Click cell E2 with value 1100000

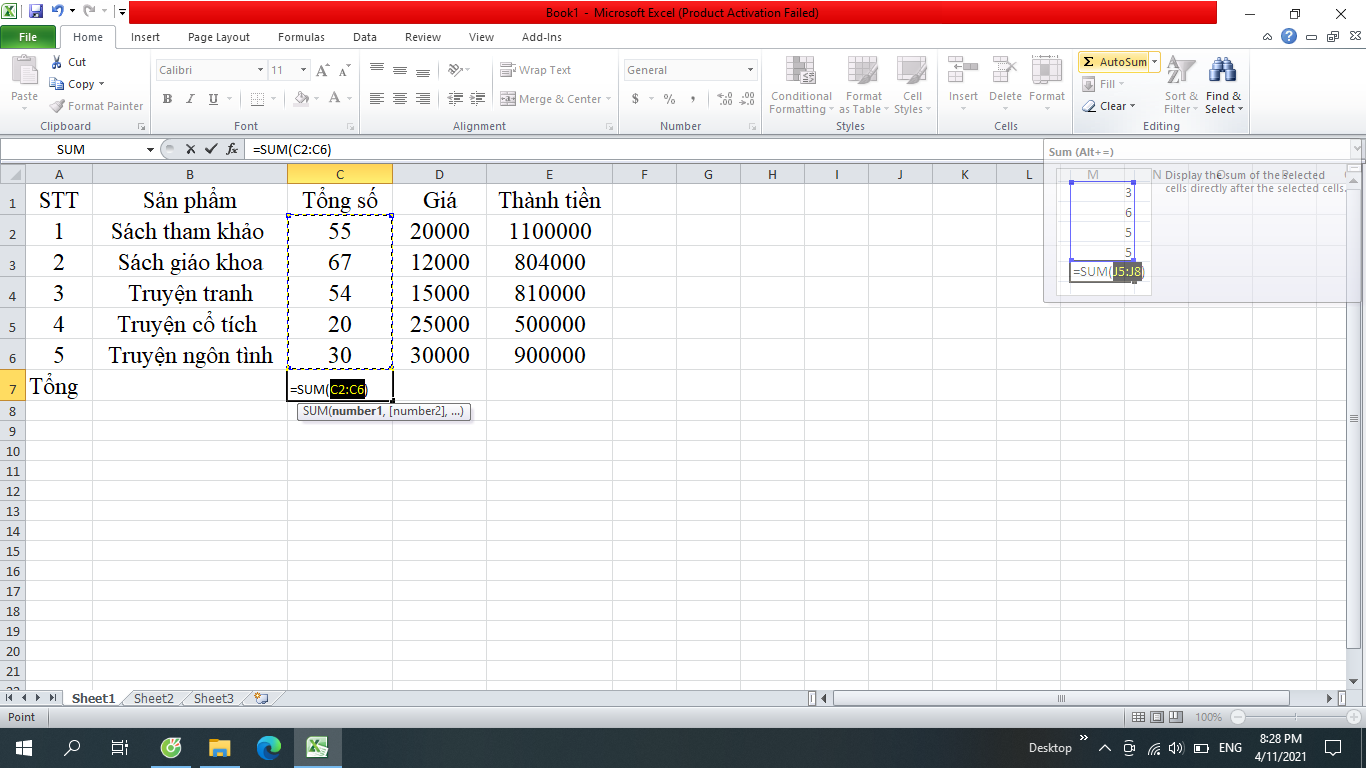550,231
